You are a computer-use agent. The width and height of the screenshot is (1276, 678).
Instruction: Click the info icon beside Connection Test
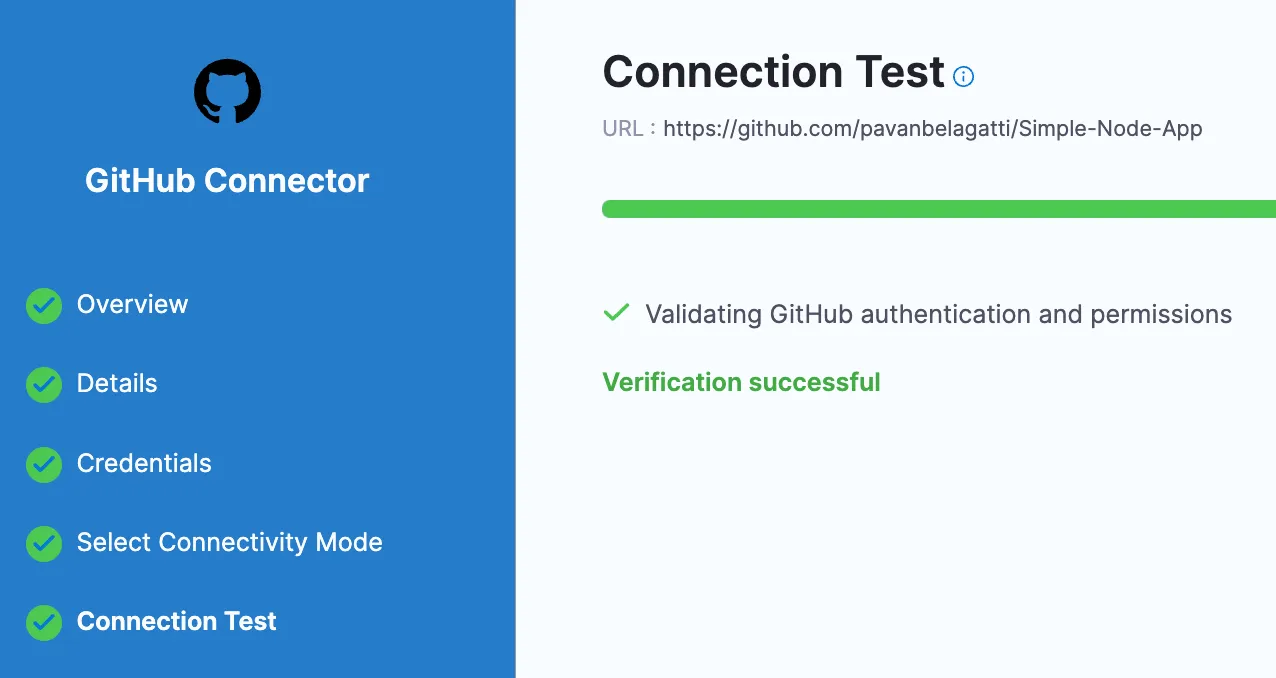pyautogui.click(x=963, y=76)
